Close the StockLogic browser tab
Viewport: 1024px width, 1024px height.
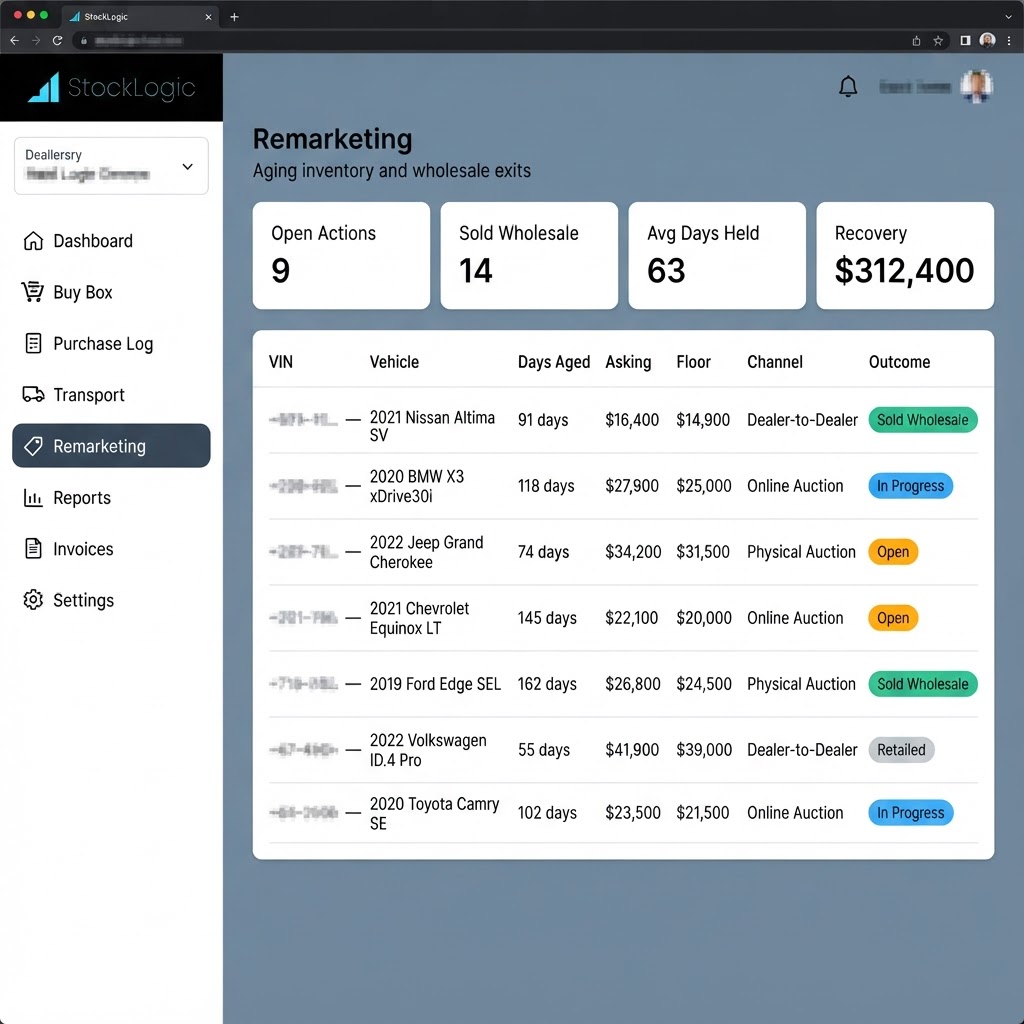click(x=208, y=17)
